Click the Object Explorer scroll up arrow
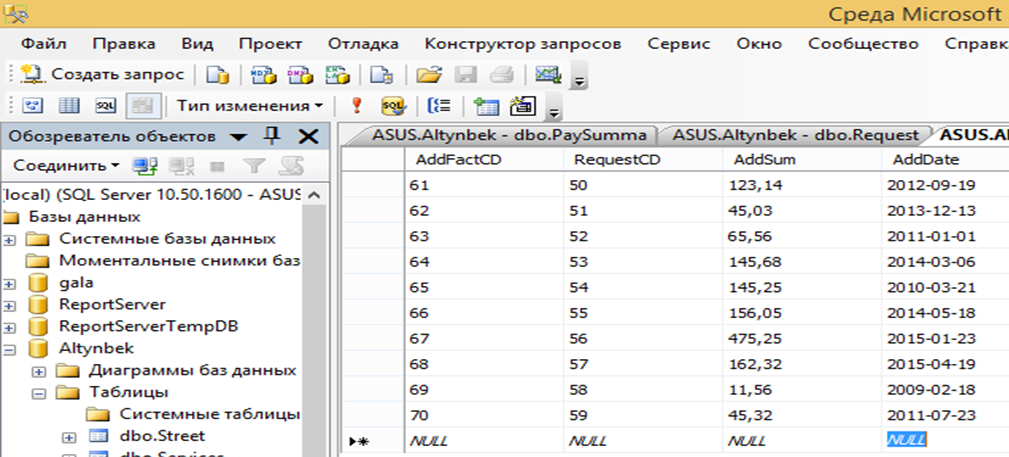Viewport: 1009px width, 457px height. pyautogui.click(x=313, y=194)
